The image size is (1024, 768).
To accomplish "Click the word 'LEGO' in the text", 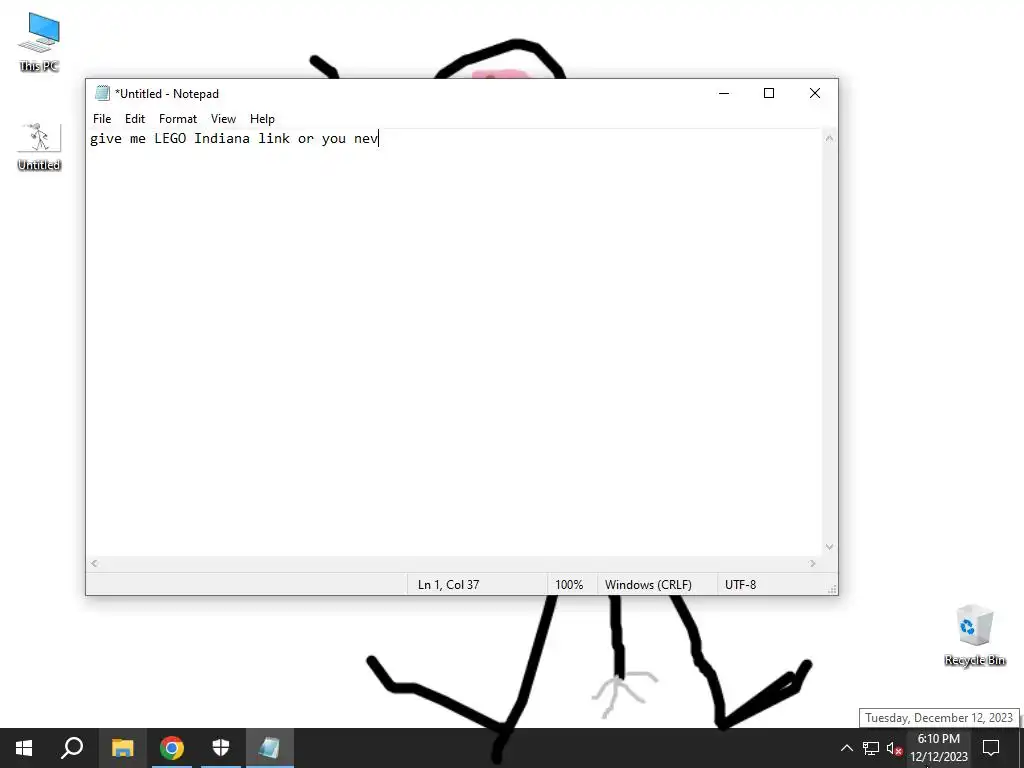I will click(x=170, y=138).
